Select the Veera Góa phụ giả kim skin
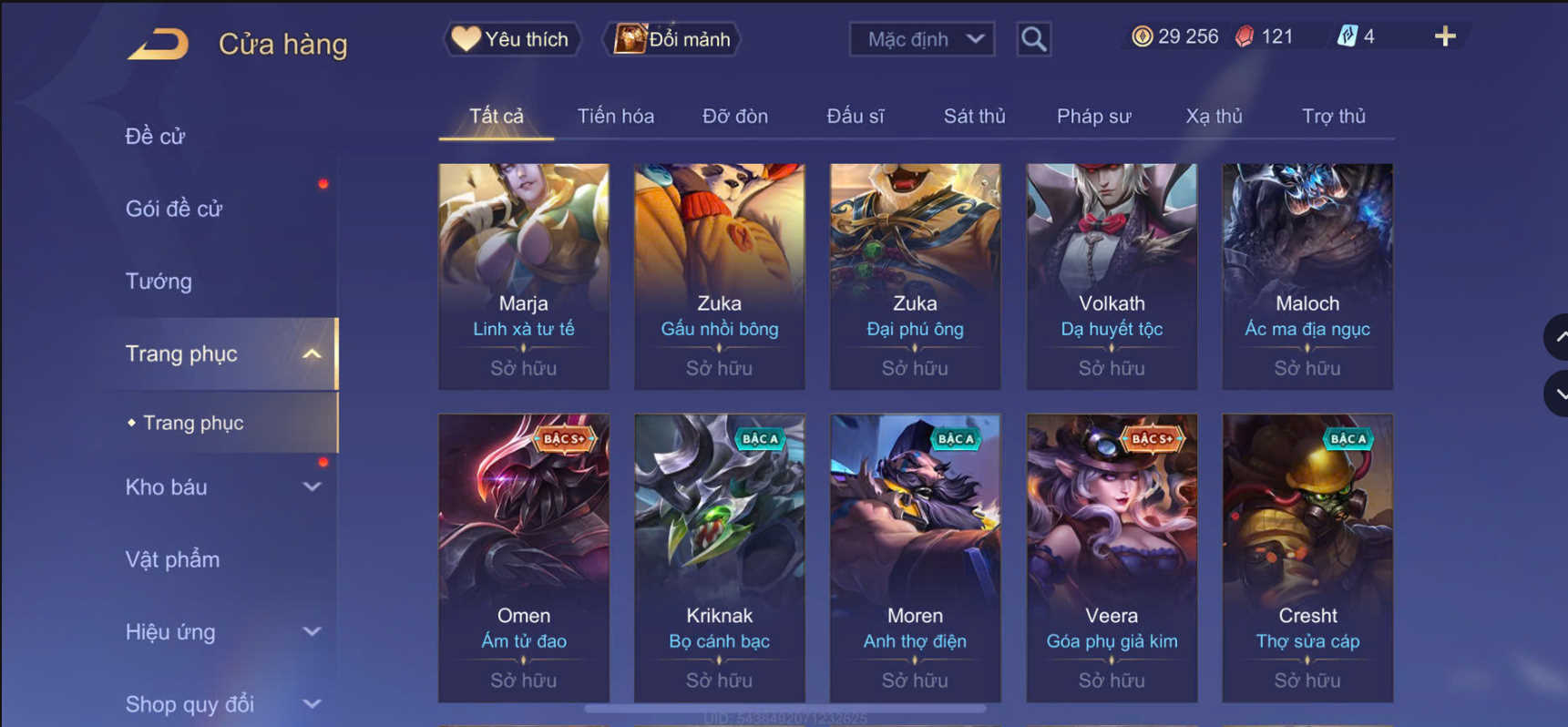 click(x=1112, y=558)
